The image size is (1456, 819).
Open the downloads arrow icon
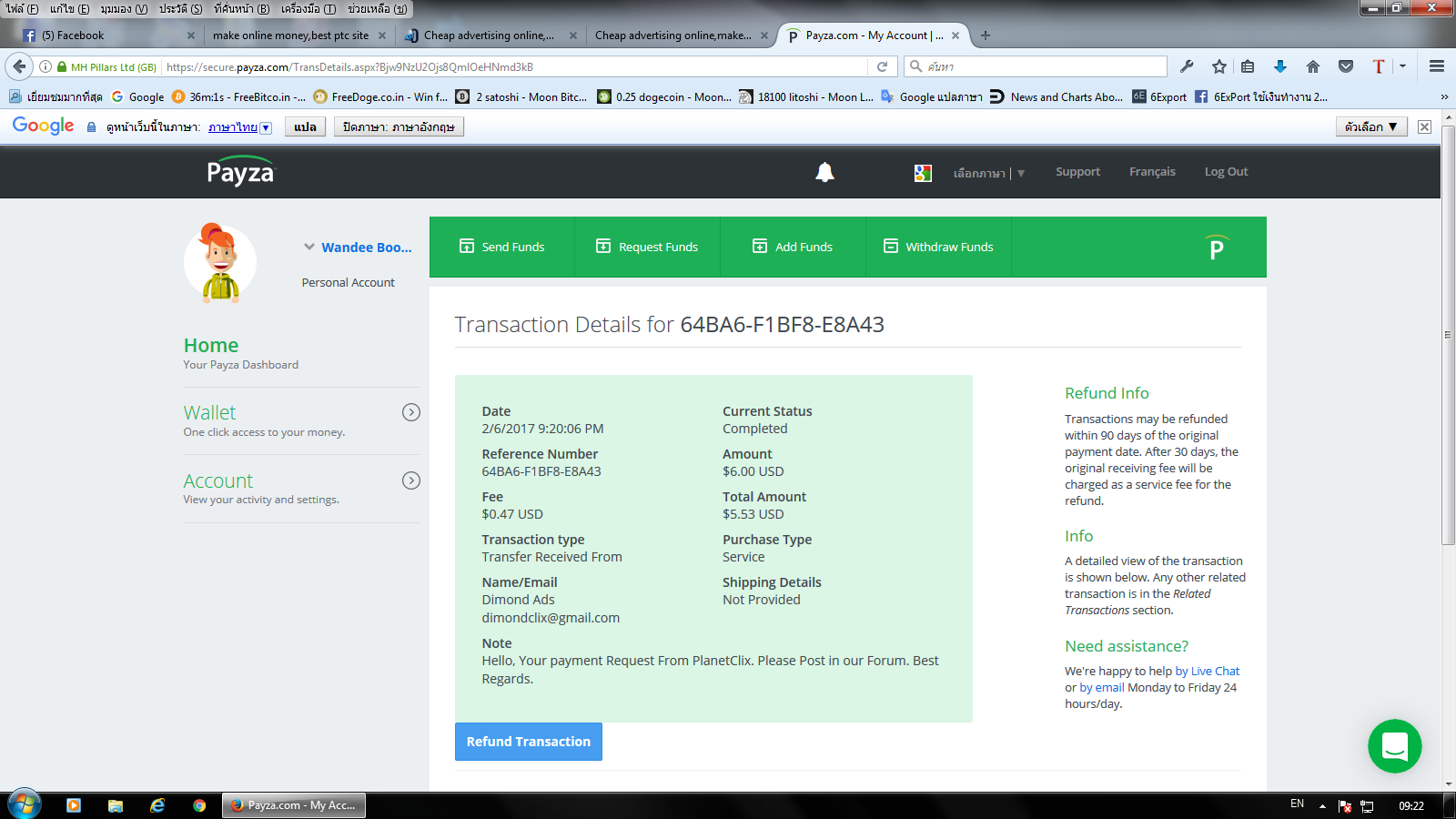pos(1280,66)
